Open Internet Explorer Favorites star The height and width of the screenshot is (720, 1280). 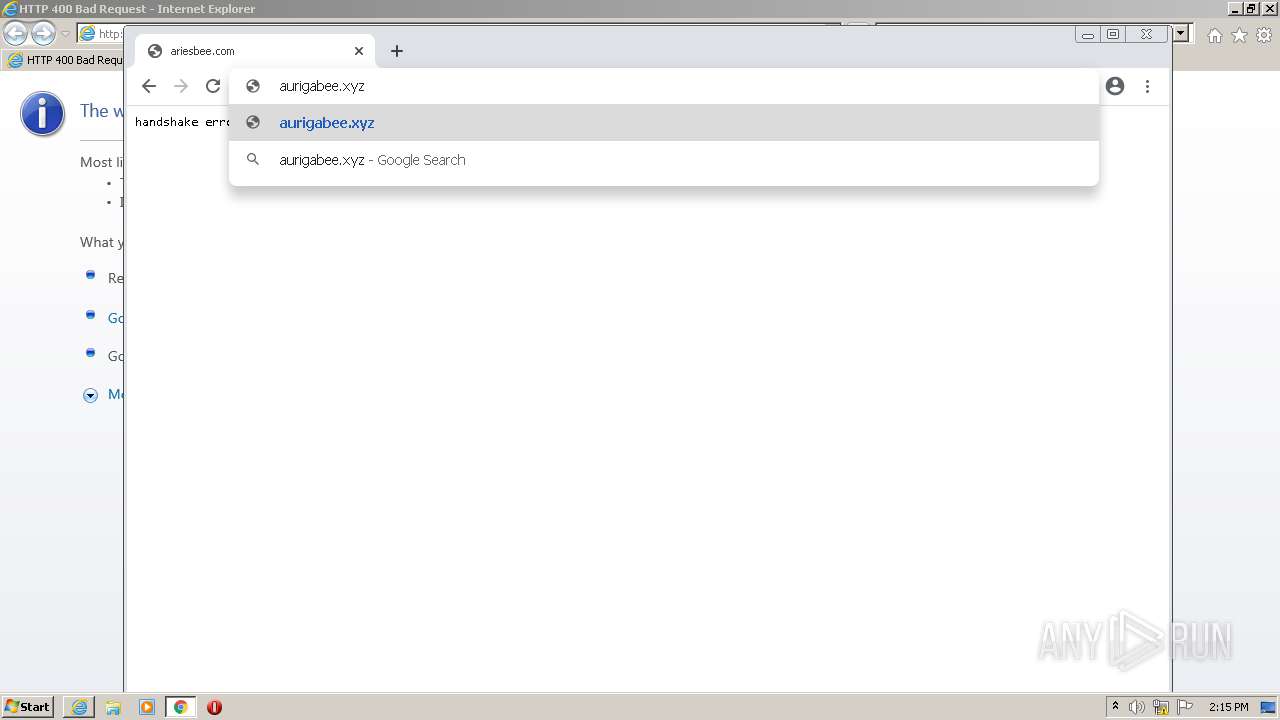1239,35
